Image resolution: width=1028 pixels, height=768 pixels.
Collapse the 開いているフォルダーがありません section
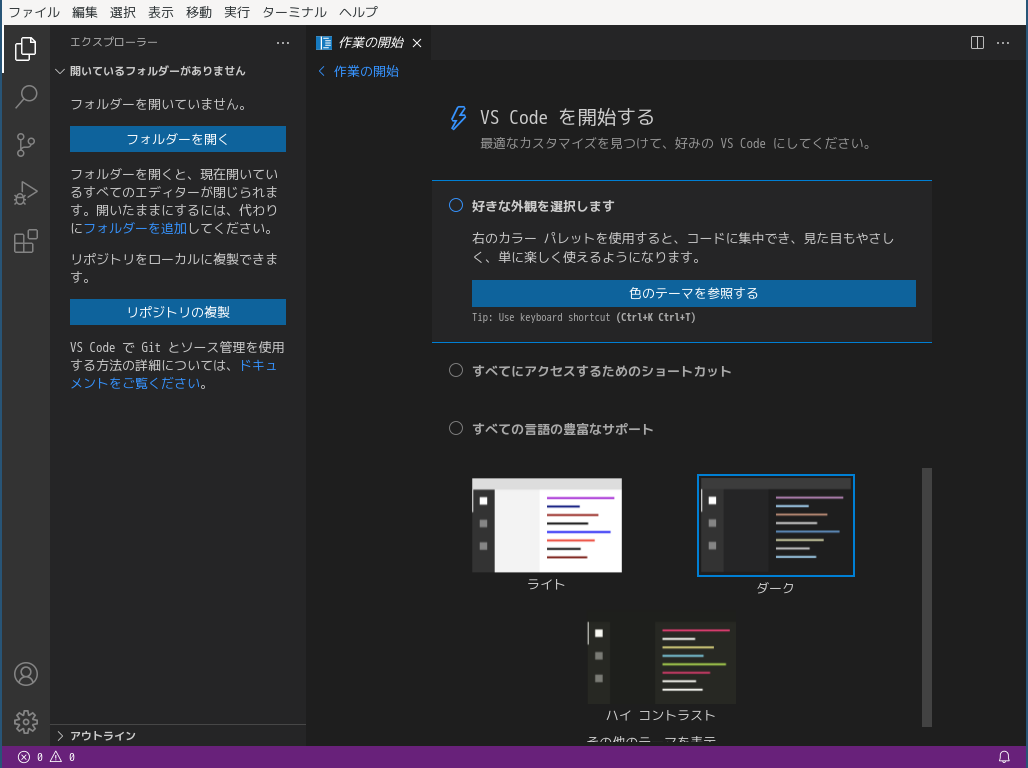(x=60, y=71)
